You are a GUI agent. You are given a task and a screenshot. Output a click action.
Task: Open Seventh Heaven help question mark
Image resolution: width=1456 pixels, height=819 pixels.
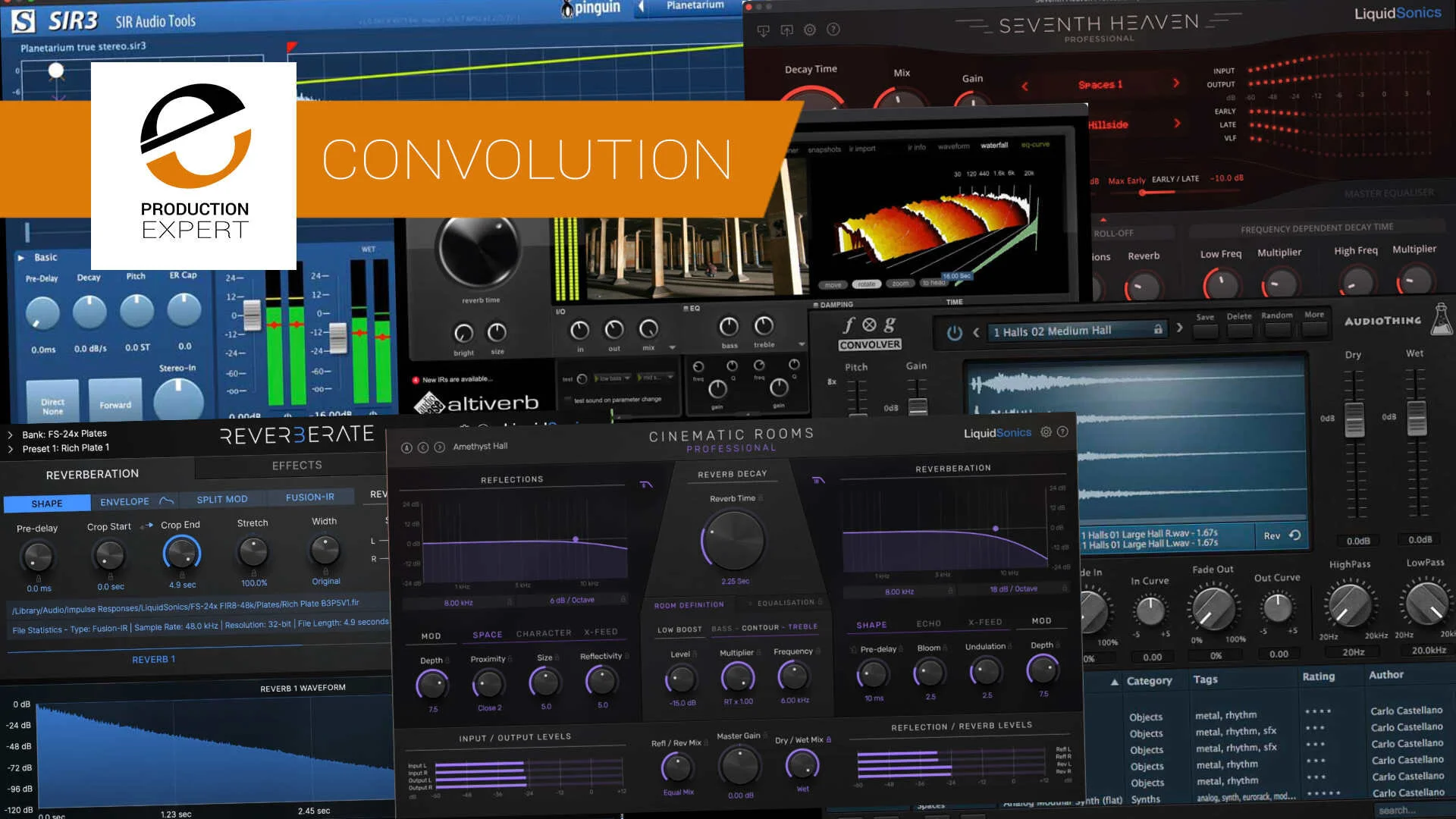pyautogui.click(x=833, y=30)
